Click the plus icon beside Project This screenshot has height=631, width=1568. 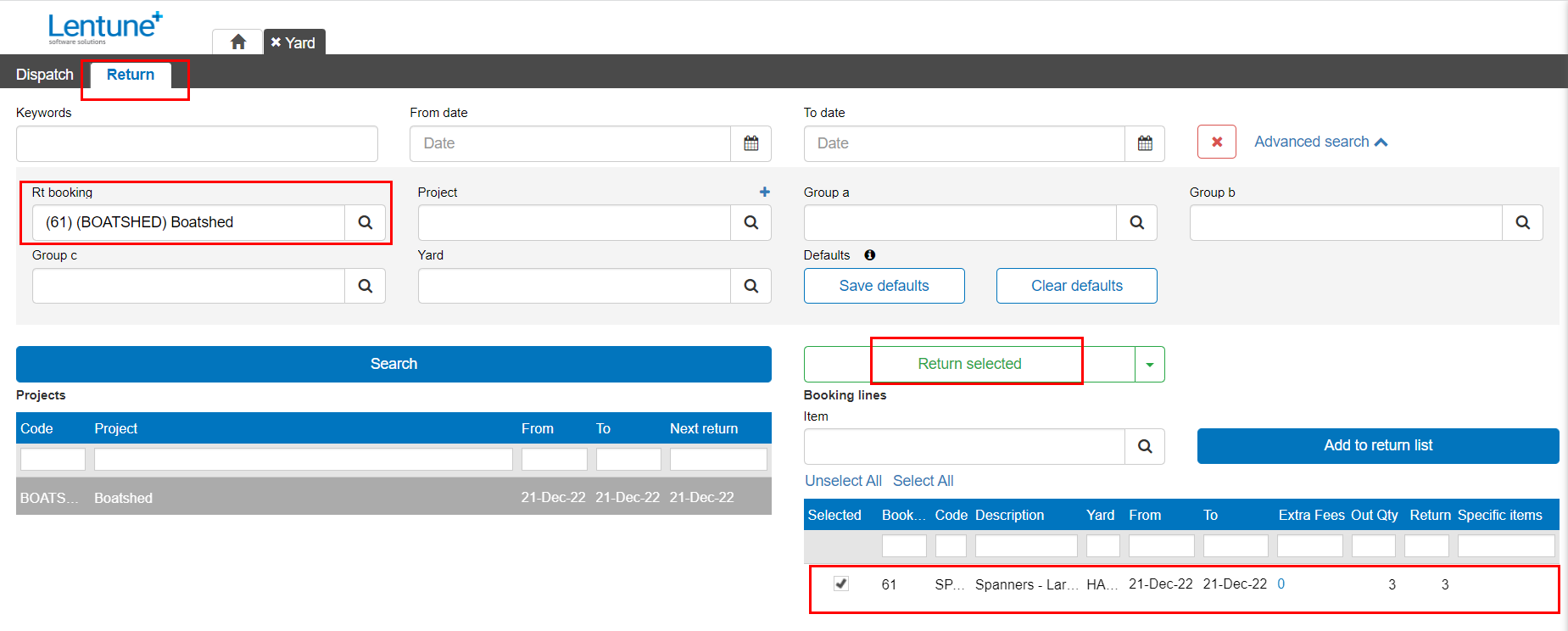764,193
